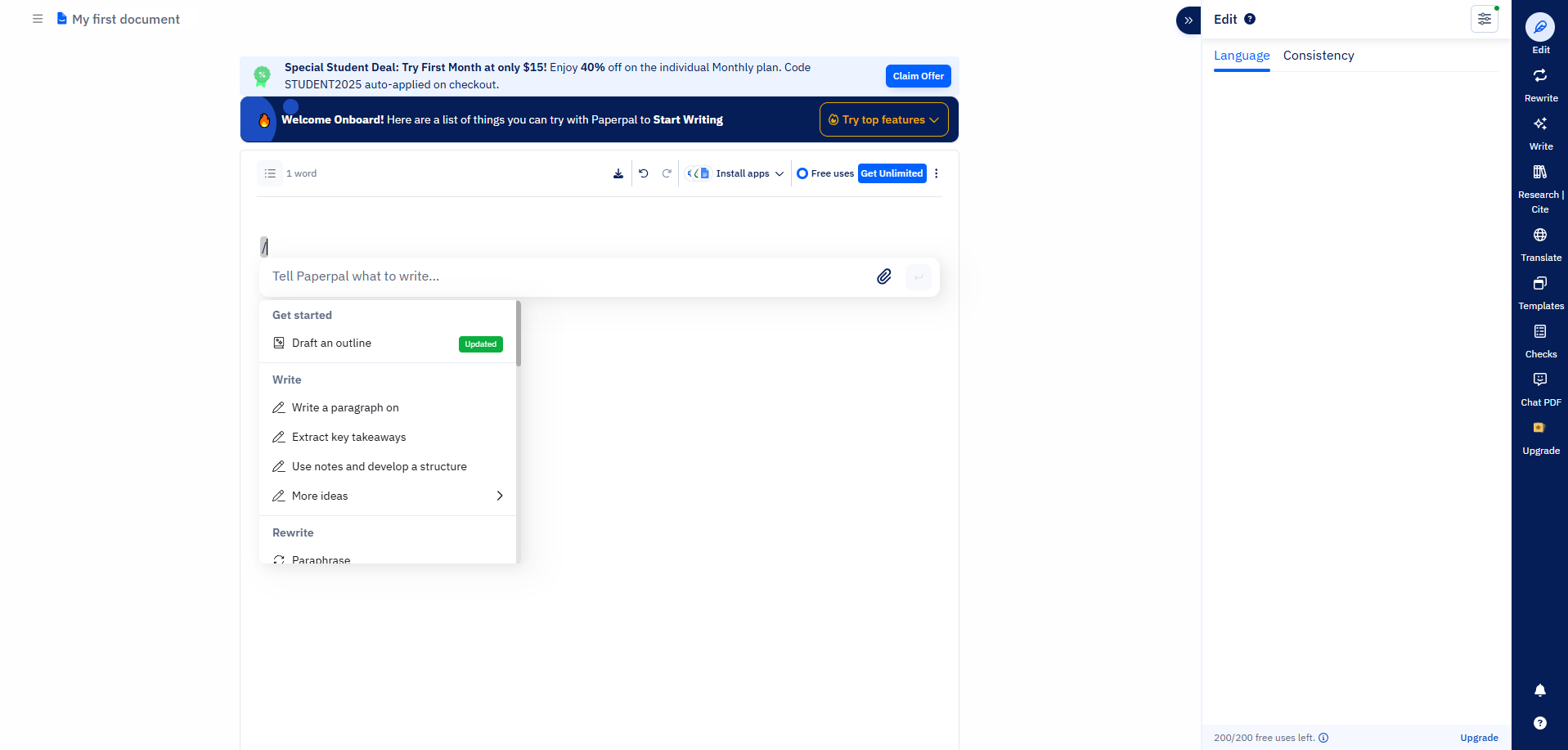Image resolution: width=1568 pixels, height=750 pixels.
Task: Expand Try top features dropdown
Action: [884, 119]
